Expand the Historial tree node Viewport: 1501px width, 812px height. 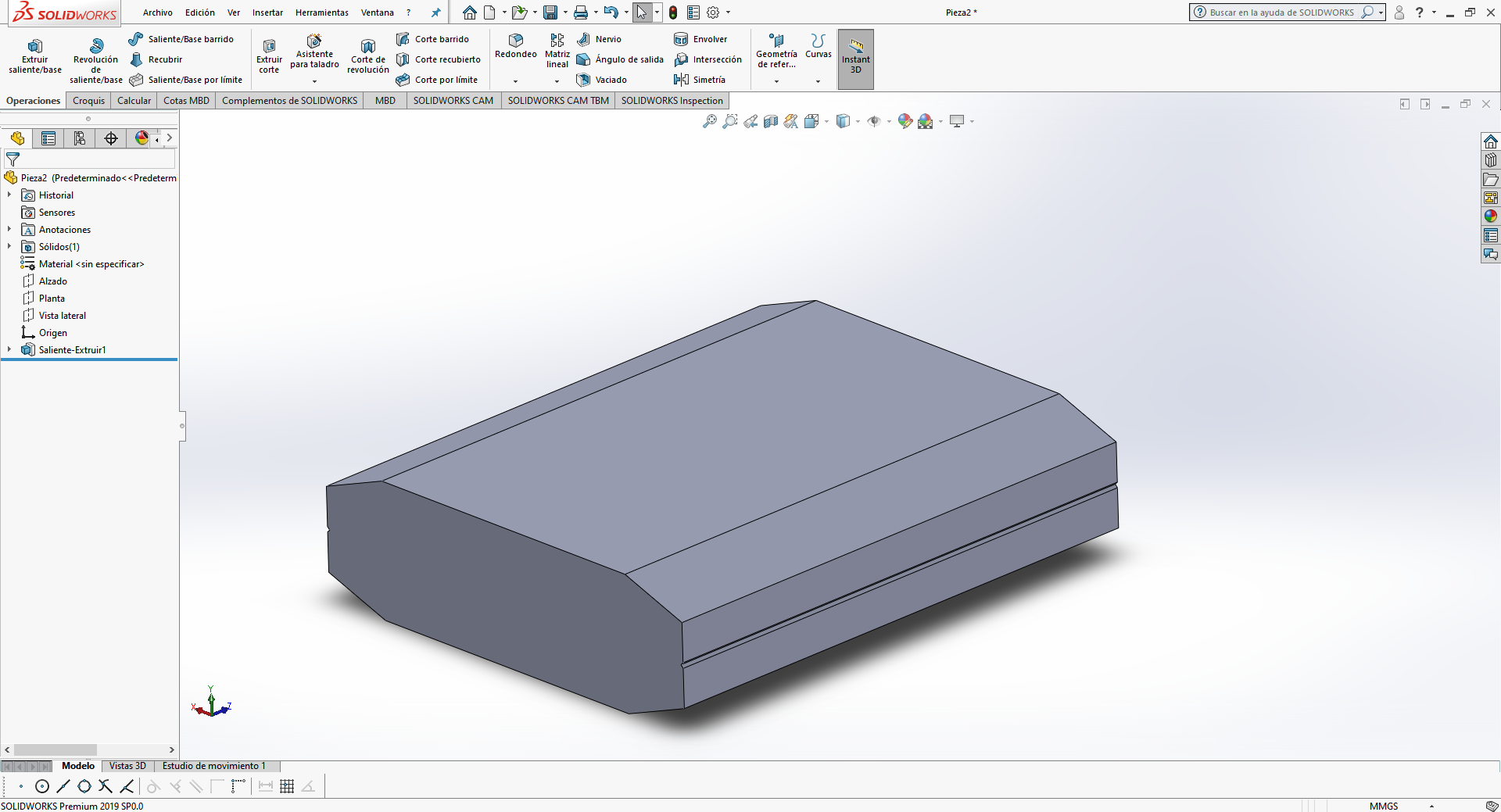pos(9,195)
